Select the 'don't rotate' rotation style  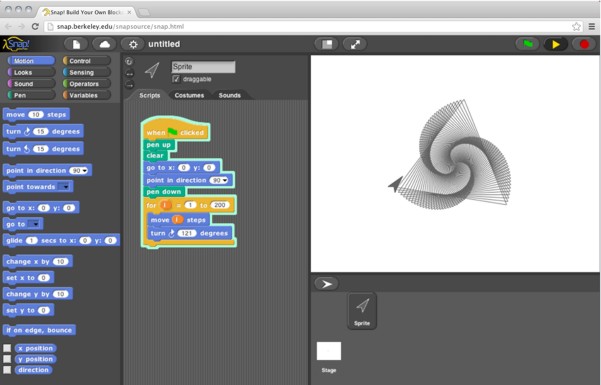pos(129,84)
